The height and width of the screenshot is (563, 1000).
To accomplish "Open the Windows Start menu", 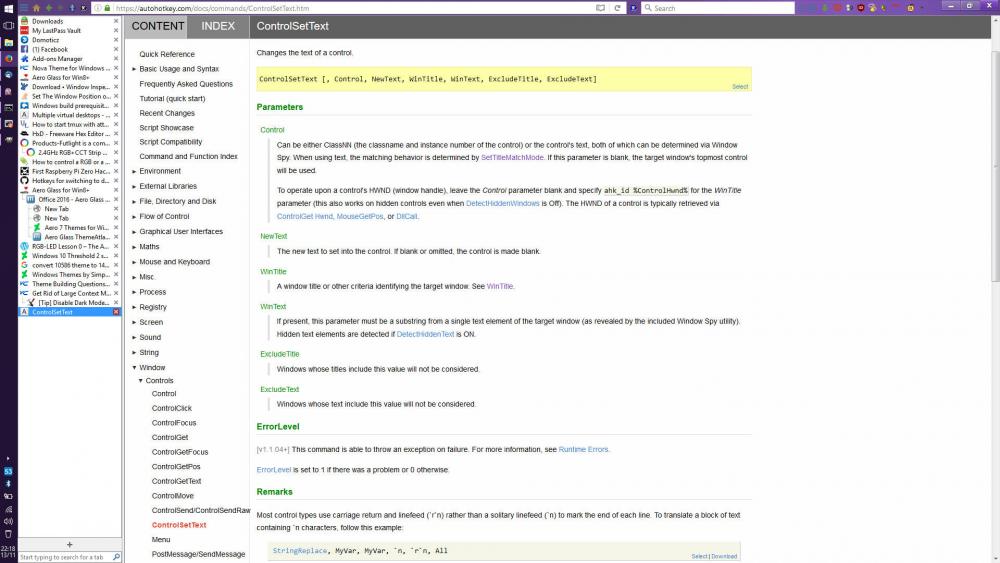I will point(8,8).
